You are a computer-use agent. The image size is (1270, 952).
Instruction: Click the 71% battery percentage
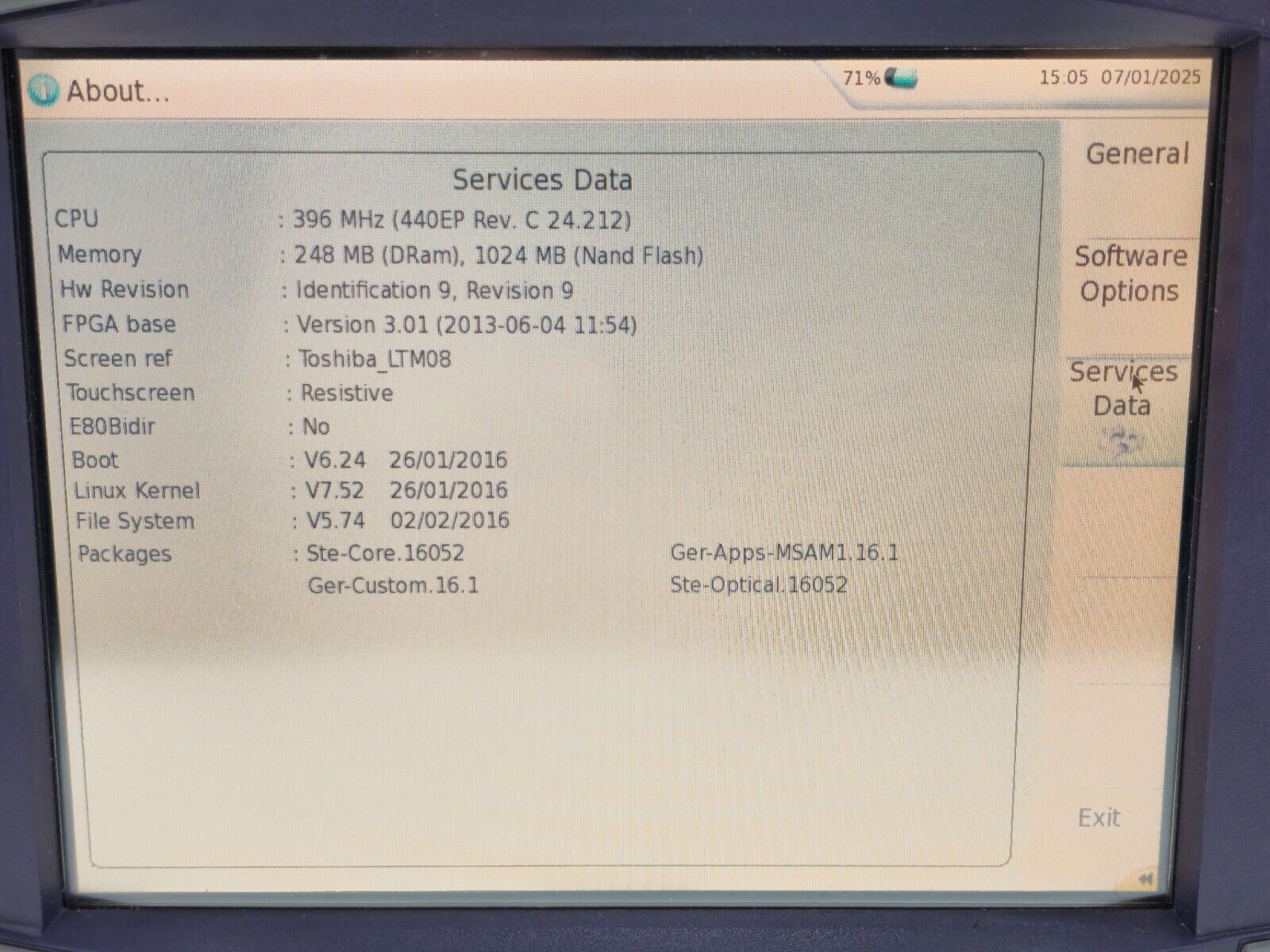(x=860, y=78)
